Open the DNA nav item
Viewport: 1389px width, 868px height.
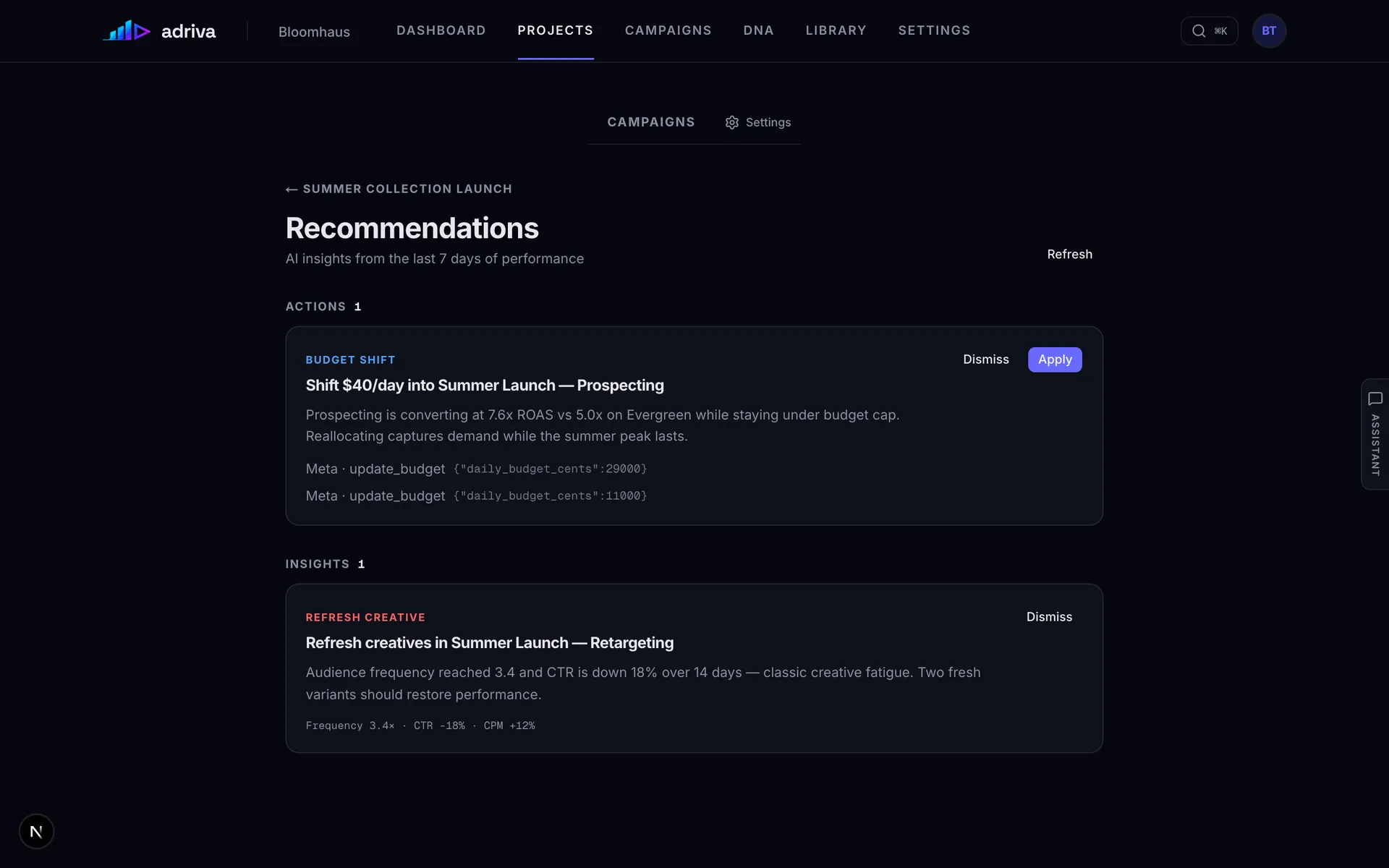pos(759,30)
